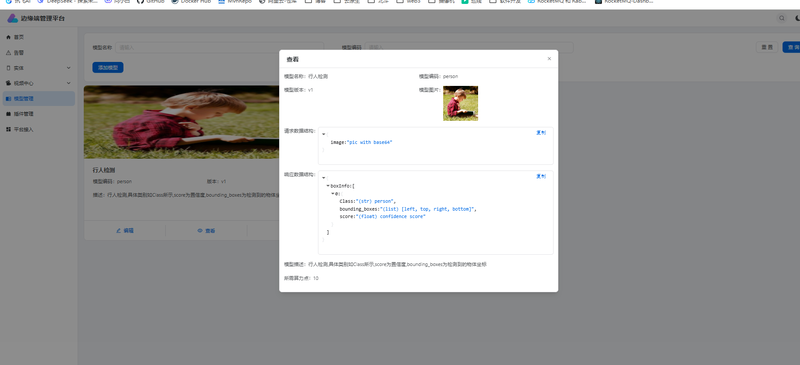The width and height of the screenshot is (800, 365).
Task: Focus the 模型名称 search input
Action: (219, 47)
